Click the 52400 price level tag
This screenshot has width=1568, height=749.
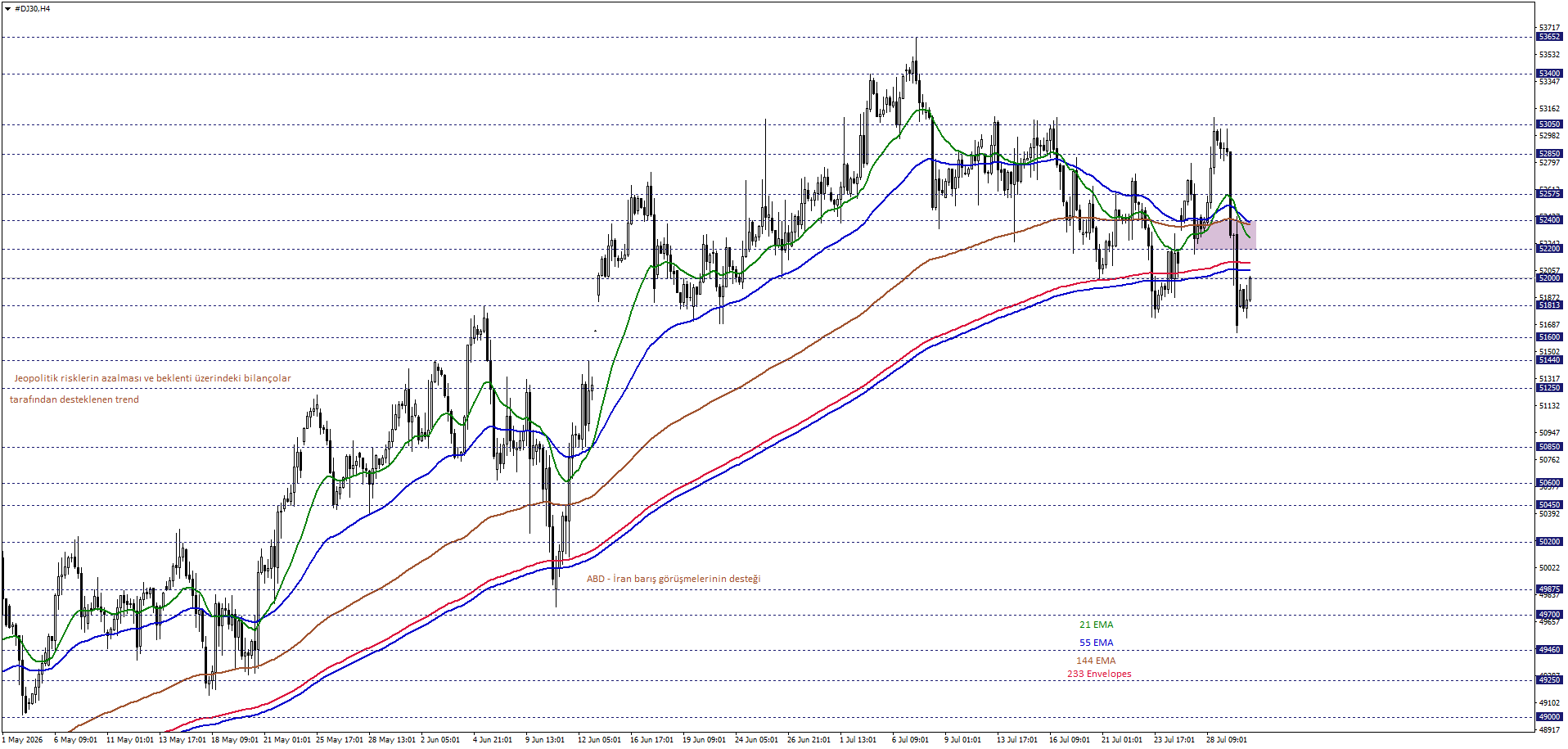(1549, 219)
